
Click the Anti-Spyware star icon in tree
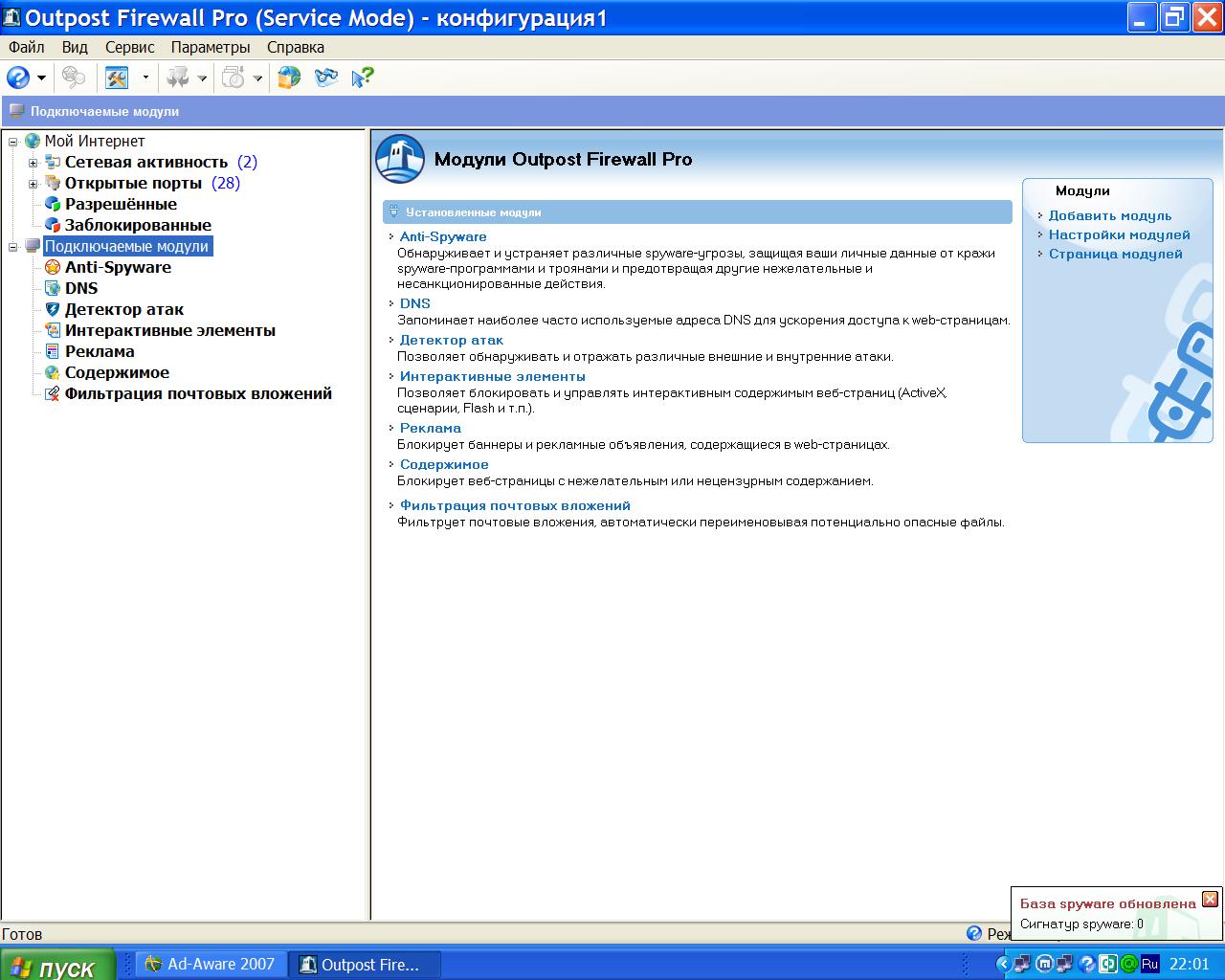[53, 267]
